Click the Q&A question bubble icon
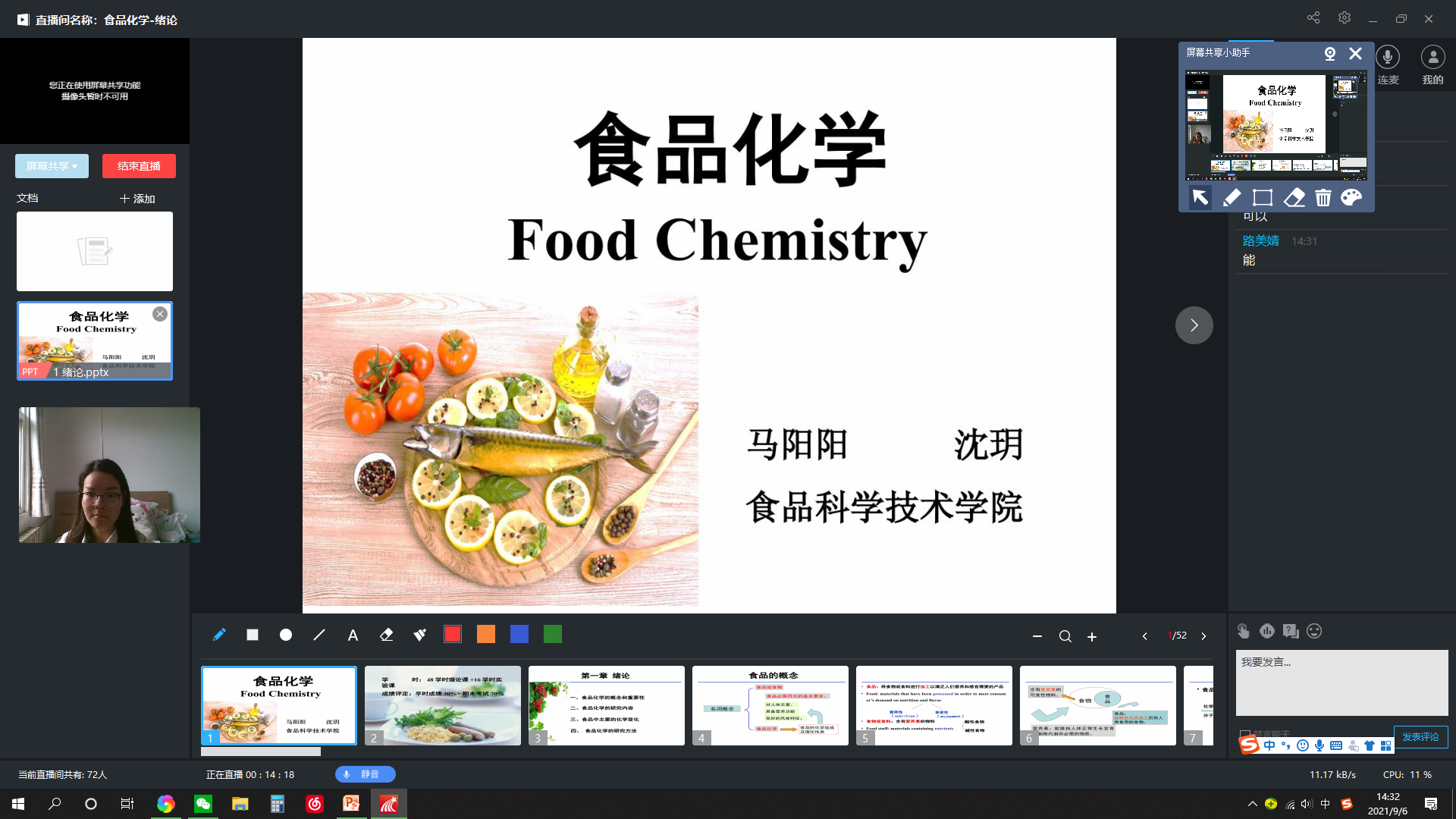The height and width of the screenshot is (819, 1456). click(x=1291, y=631)
